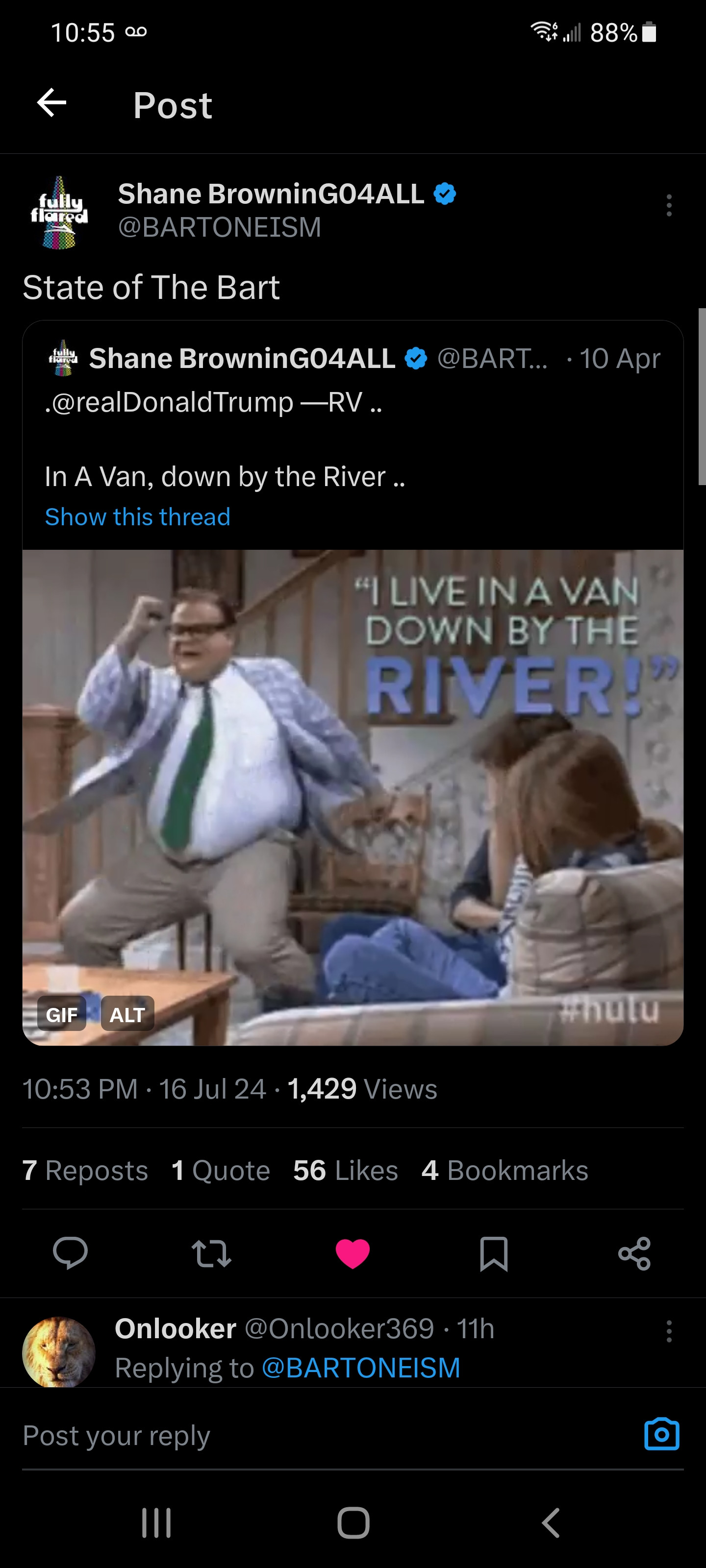Click the Show this thread link

pos(138,517)
